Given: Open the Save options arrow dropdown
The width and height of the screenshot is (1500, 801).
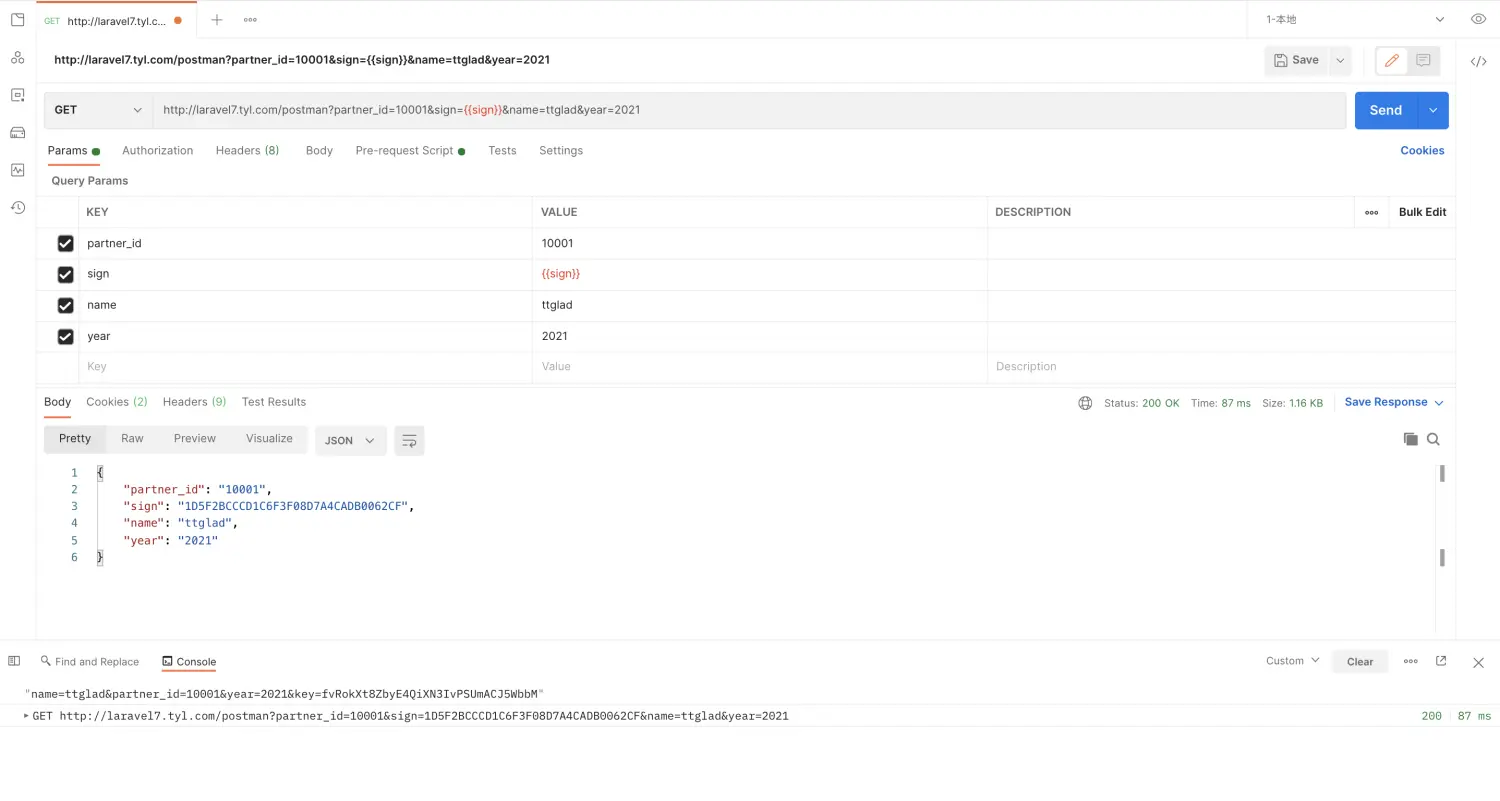Looking at the screenshot, I should (x=1340, y=60).
